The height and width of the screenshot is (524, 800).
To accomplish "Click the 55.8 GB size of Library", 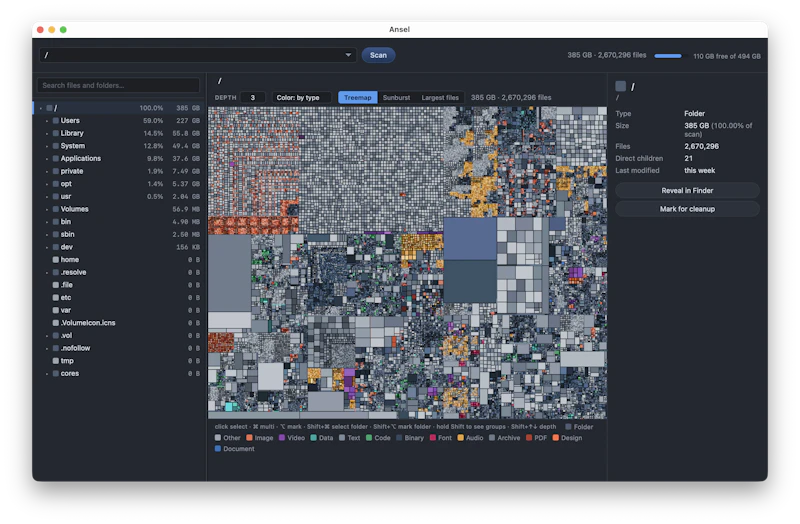I will click(186, 133).
